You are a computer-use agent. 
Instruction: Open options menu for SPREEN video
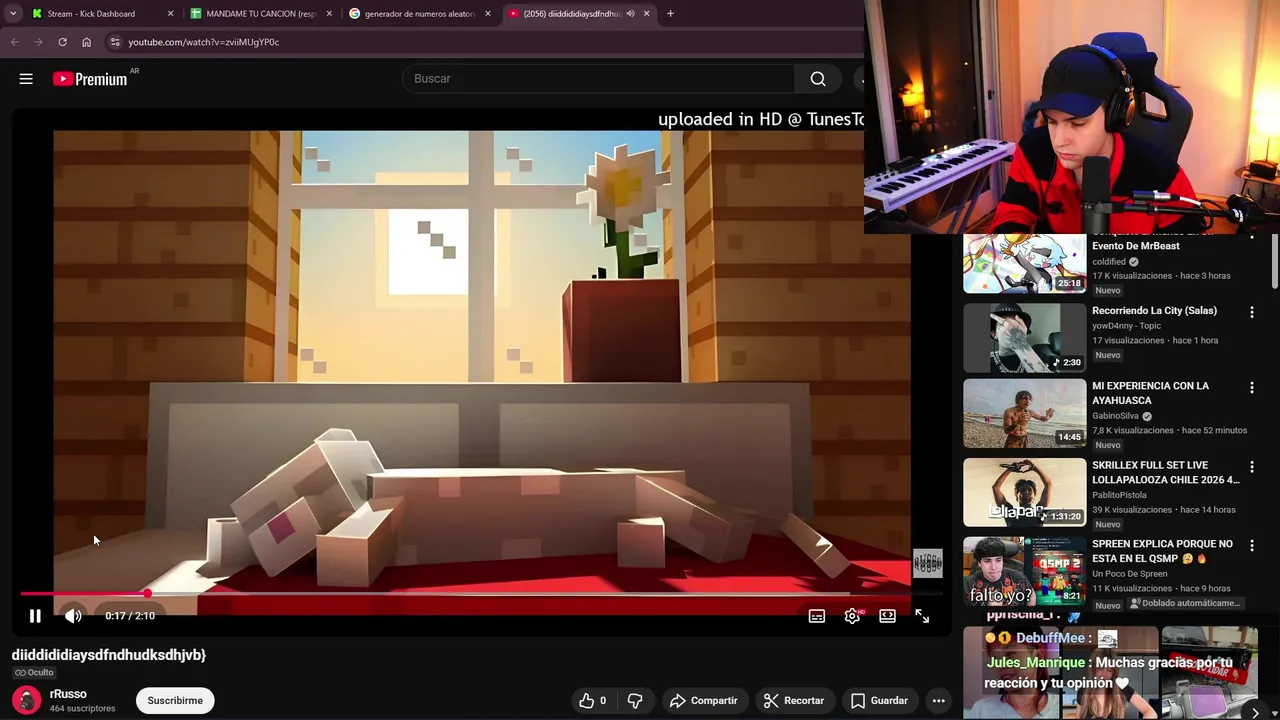1251,546
